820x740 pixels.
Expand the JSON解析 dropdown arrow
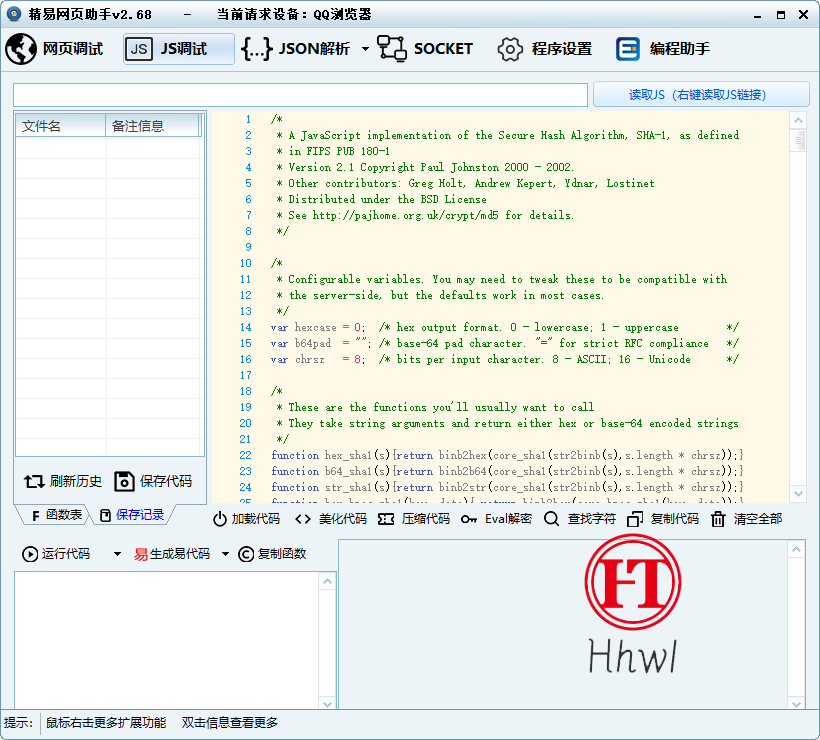365,49
